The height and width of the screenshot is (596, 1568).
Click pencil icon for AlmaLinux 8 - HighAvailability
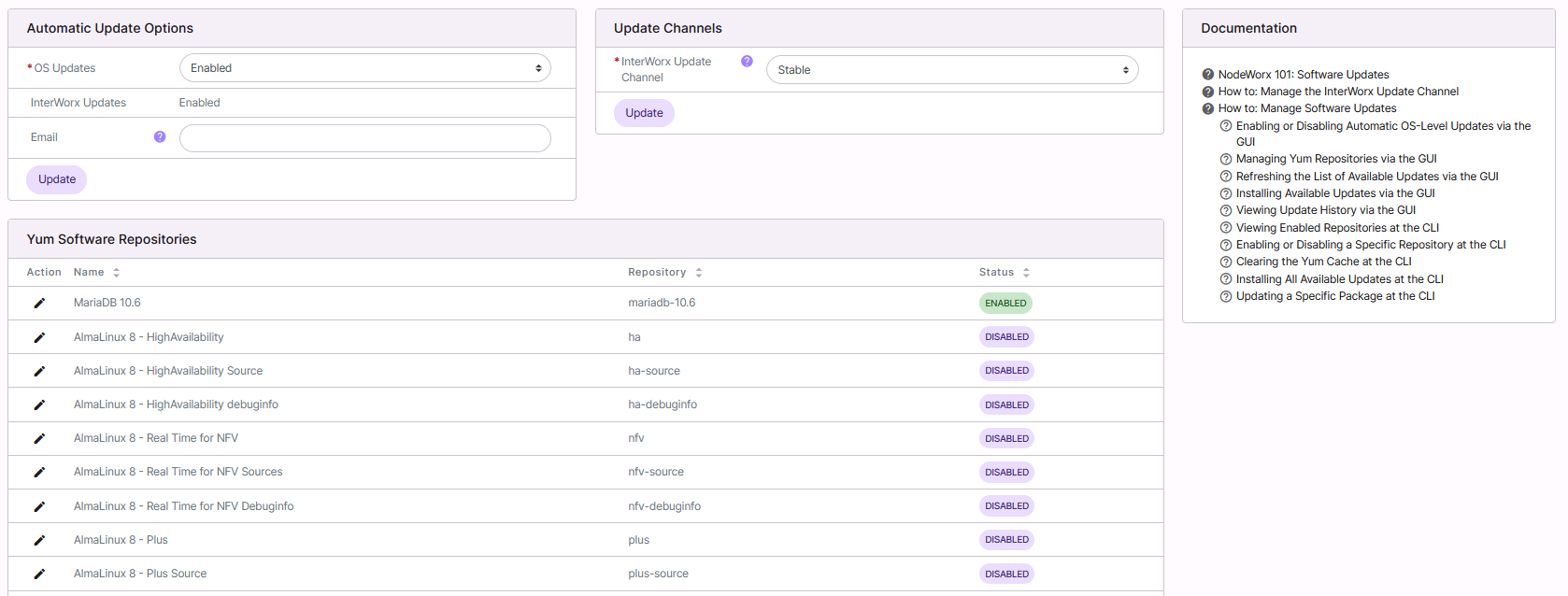(39, 337)
